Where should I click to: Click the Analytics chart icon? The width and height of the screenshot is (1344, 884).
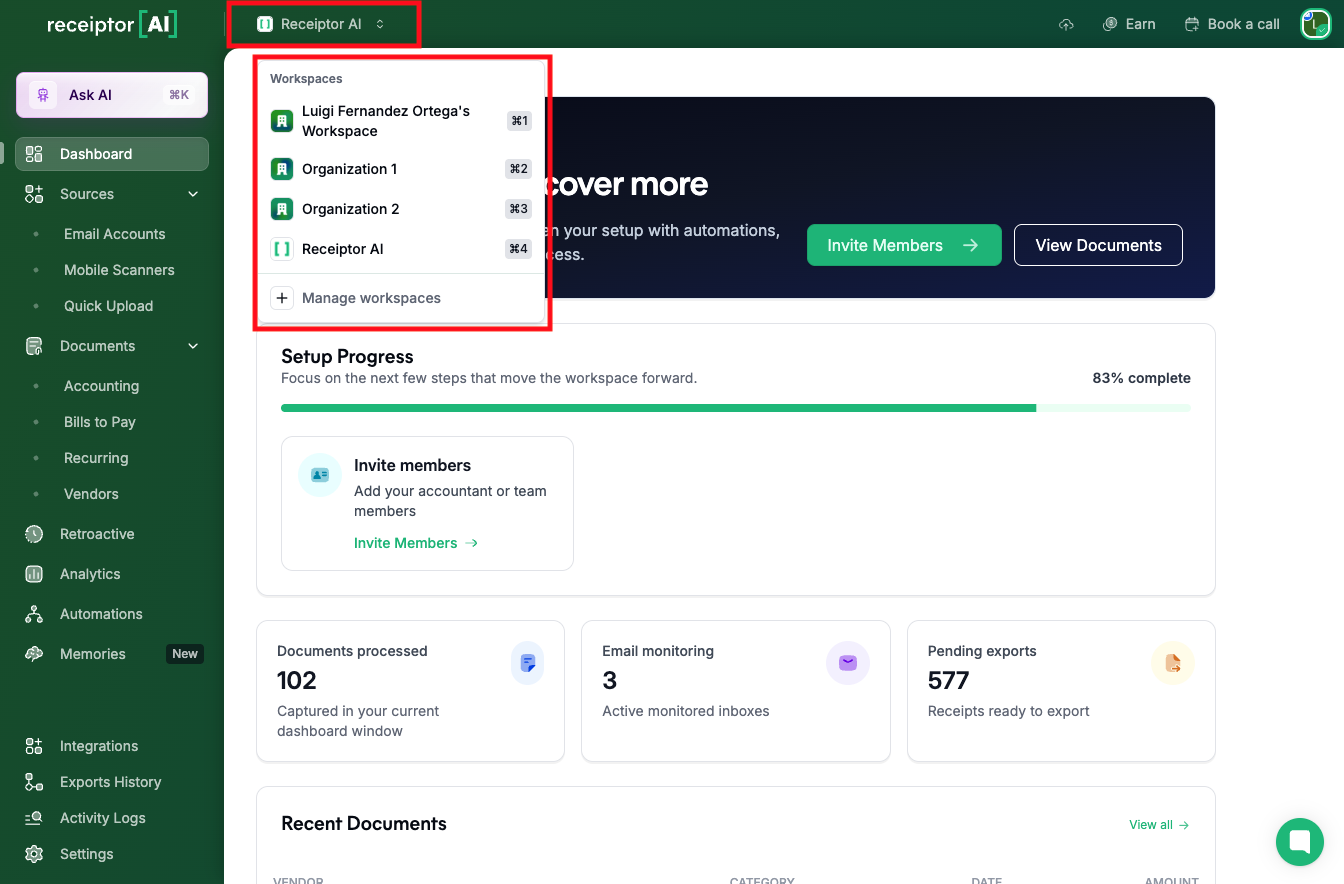pos(34,574)
